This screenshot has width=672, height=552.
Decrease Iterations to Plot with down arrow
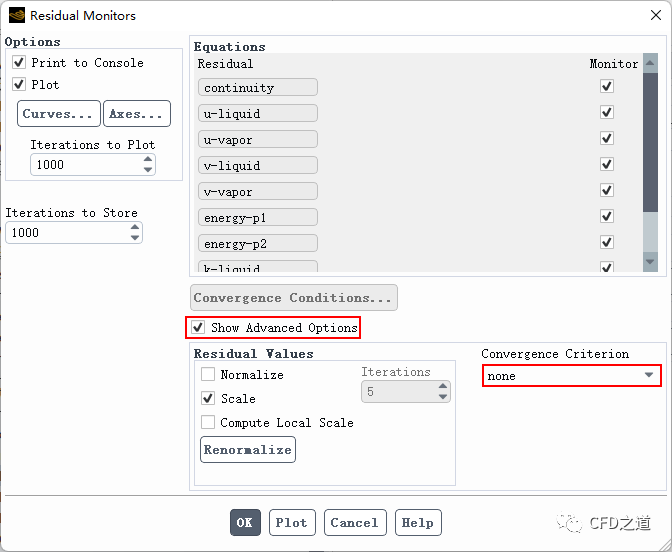[149, 170]
